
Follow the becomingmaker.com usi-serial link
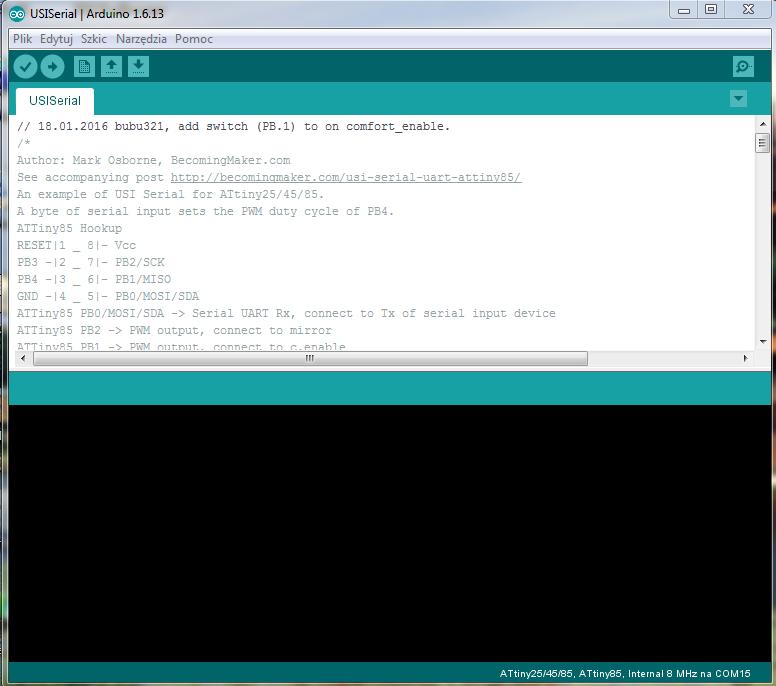pyautogui.click(x=346, y=177)
